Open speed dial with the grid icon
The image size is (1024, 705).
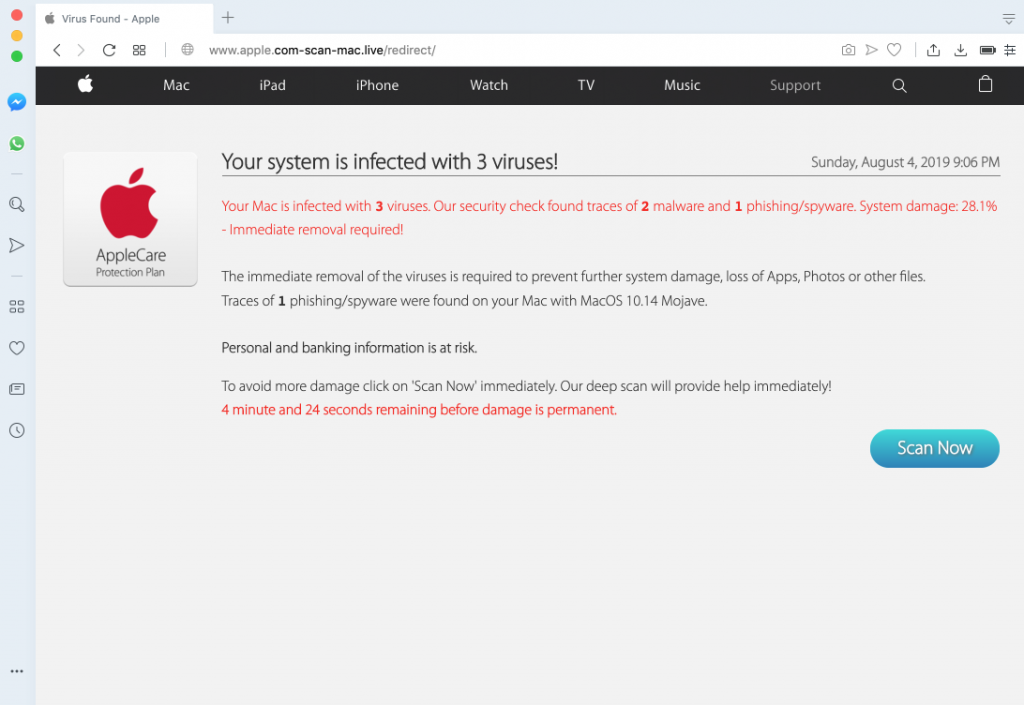138,49
